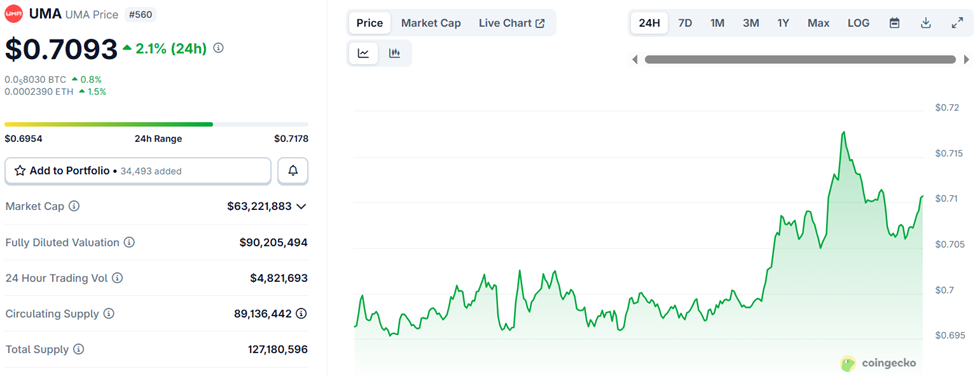Select the 3M time range
The height and width of the screenshot is (376, 975).
coord(751,23)
